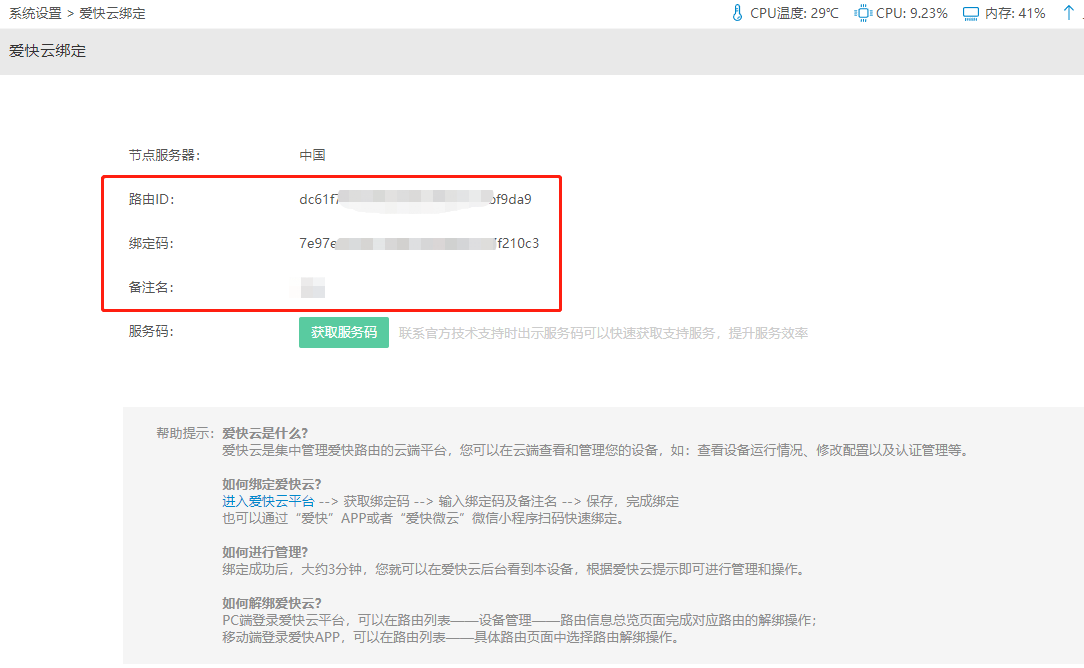The image size is (1084, 668).
Task: Select the node server value 中国
Action: (x=312, y=155)
